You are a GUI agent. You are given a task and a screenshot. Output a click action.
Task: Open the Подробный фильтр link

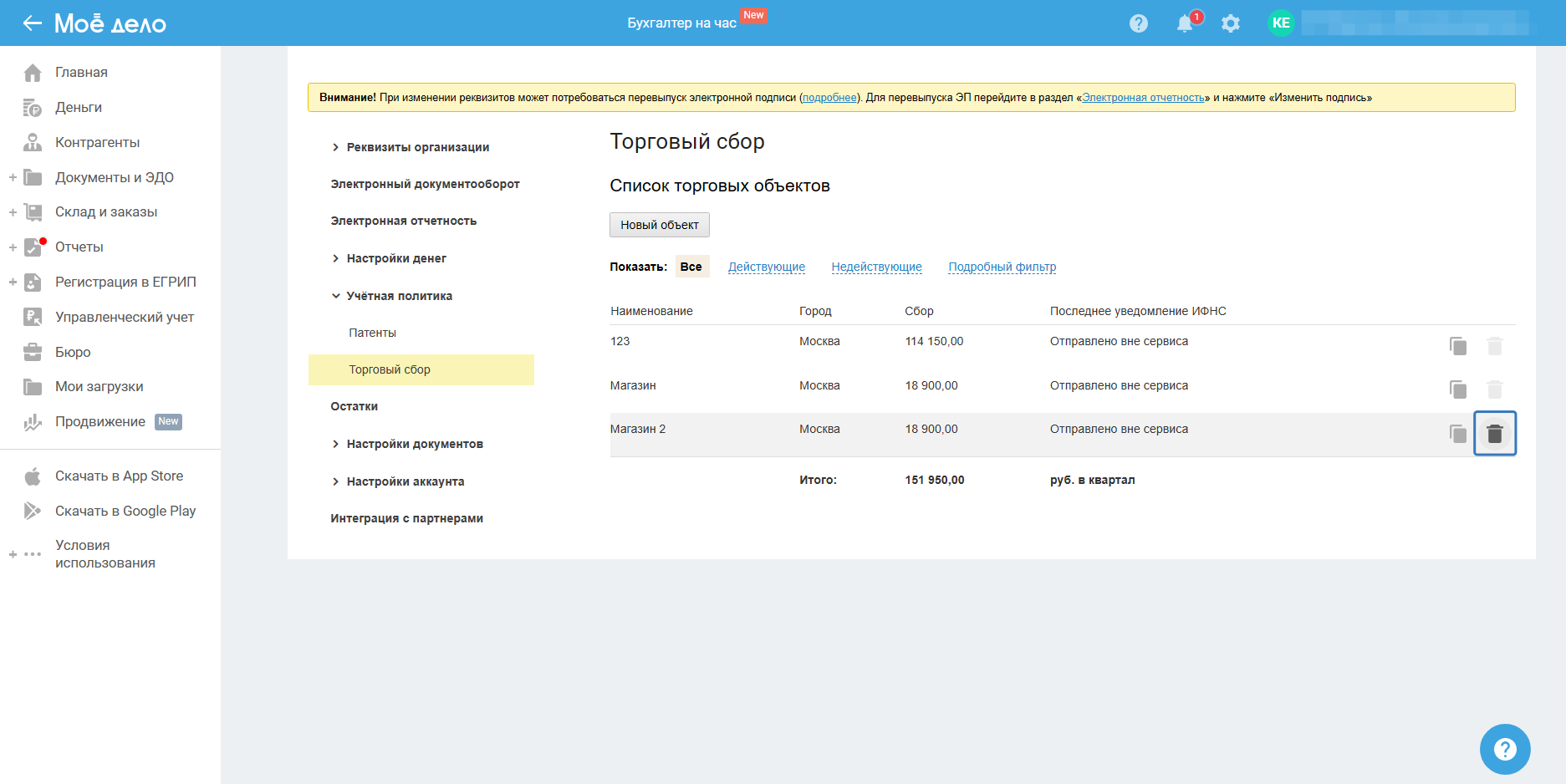(x=1002, y=267)
